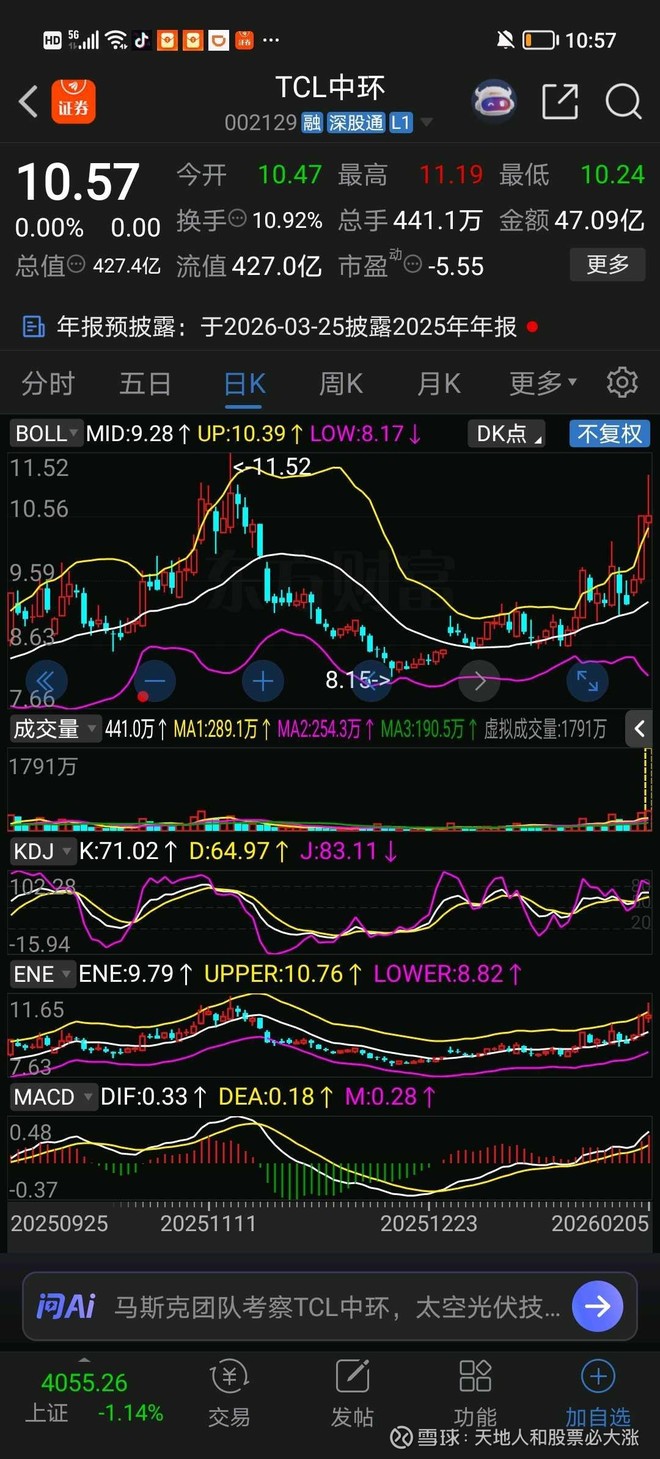Expand chart to fullscreen icon

[x=587, y=682]
